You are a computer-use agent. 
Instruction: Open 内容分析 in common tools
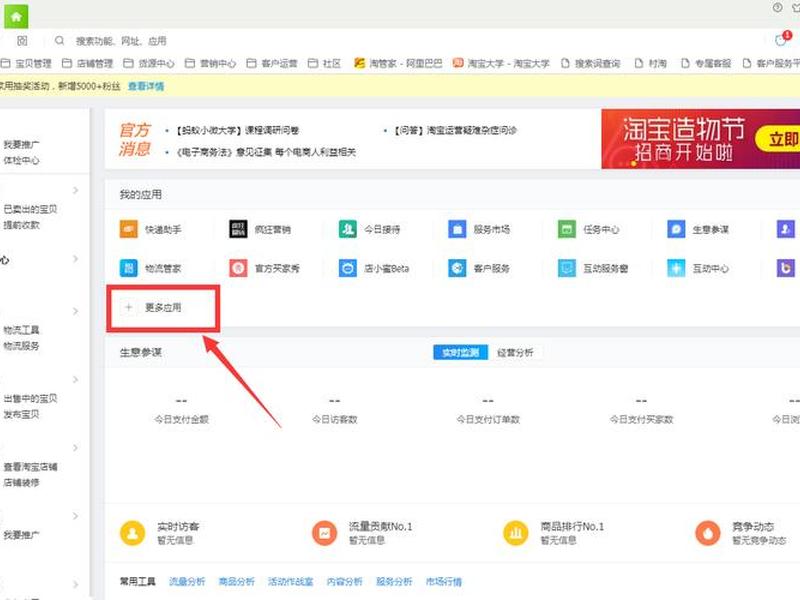coord(344,582)
